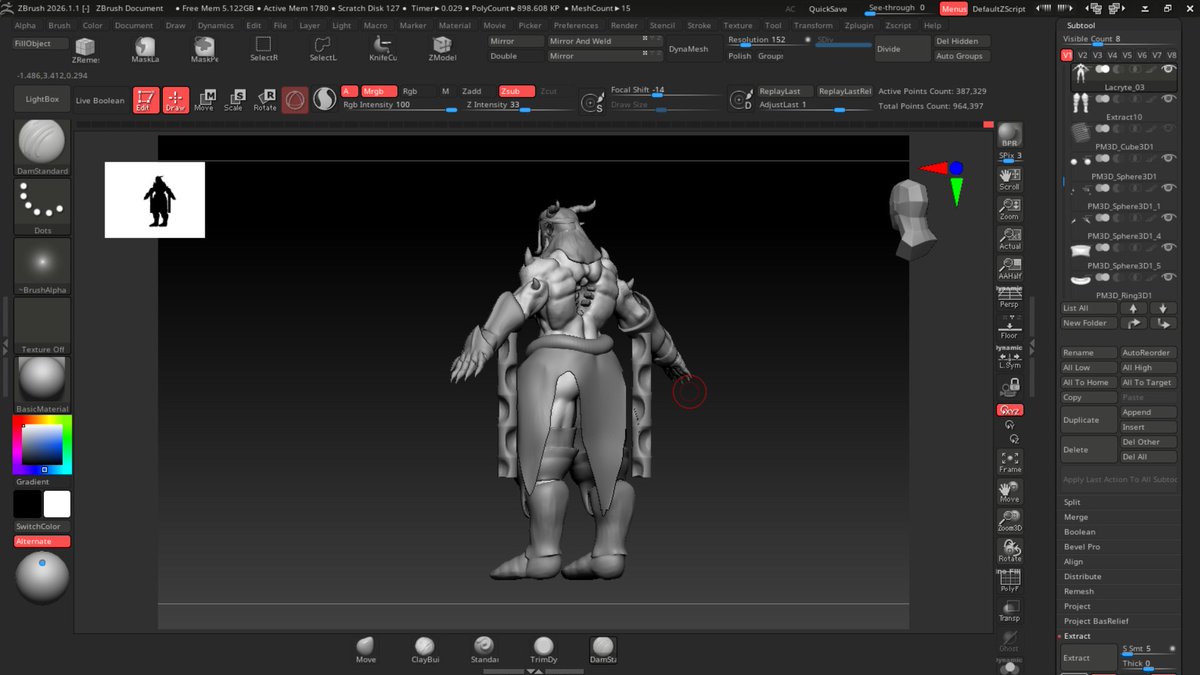The width and height of the screenshot is (1200, 675).
Task: Click the Append button
Action: click(1148, 412)
